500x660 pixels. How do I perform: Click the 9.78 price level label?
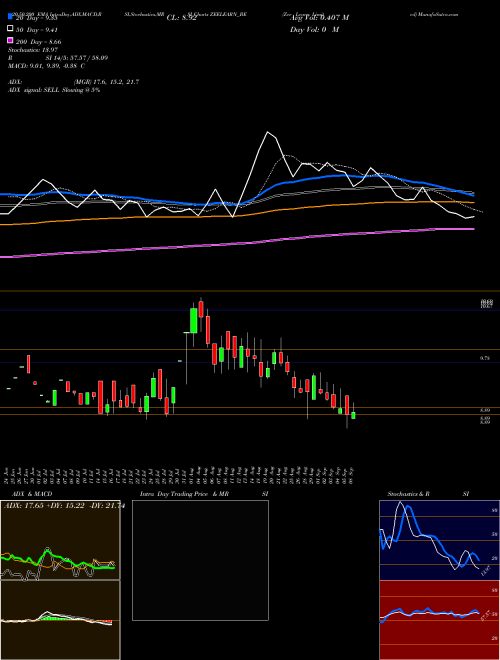pos(485,358)
